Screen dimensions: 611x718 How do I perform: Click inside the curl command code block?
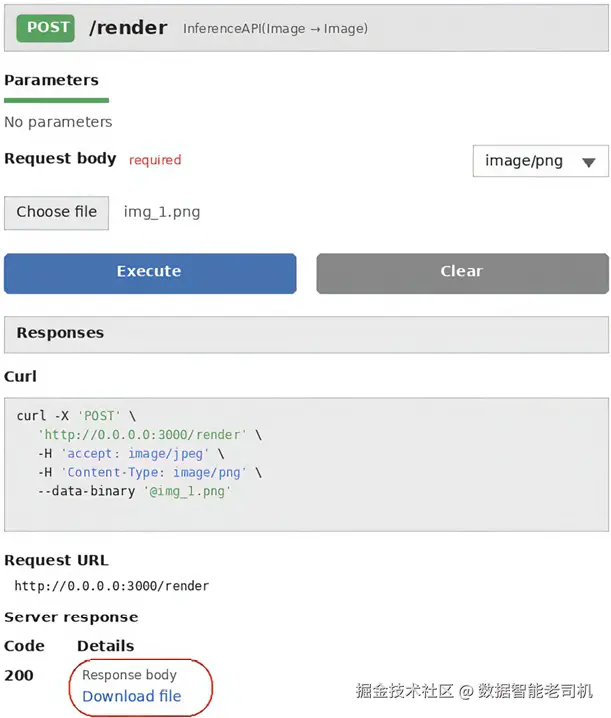coord(306,464)
